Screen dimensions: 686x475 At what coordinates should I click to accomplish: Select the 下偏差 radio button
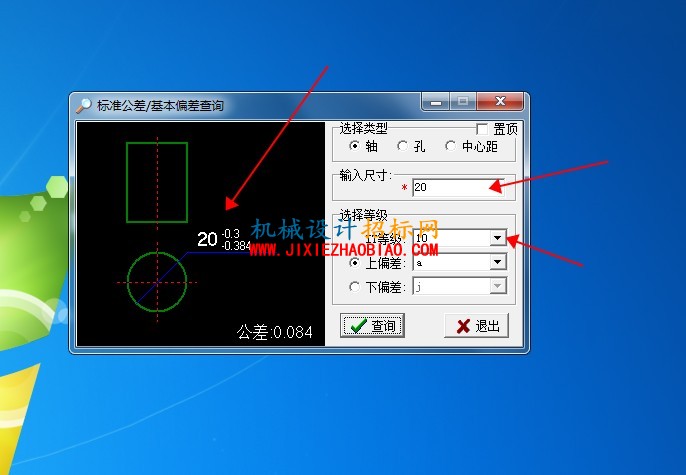pyautogui.click(x=355, y=287)
